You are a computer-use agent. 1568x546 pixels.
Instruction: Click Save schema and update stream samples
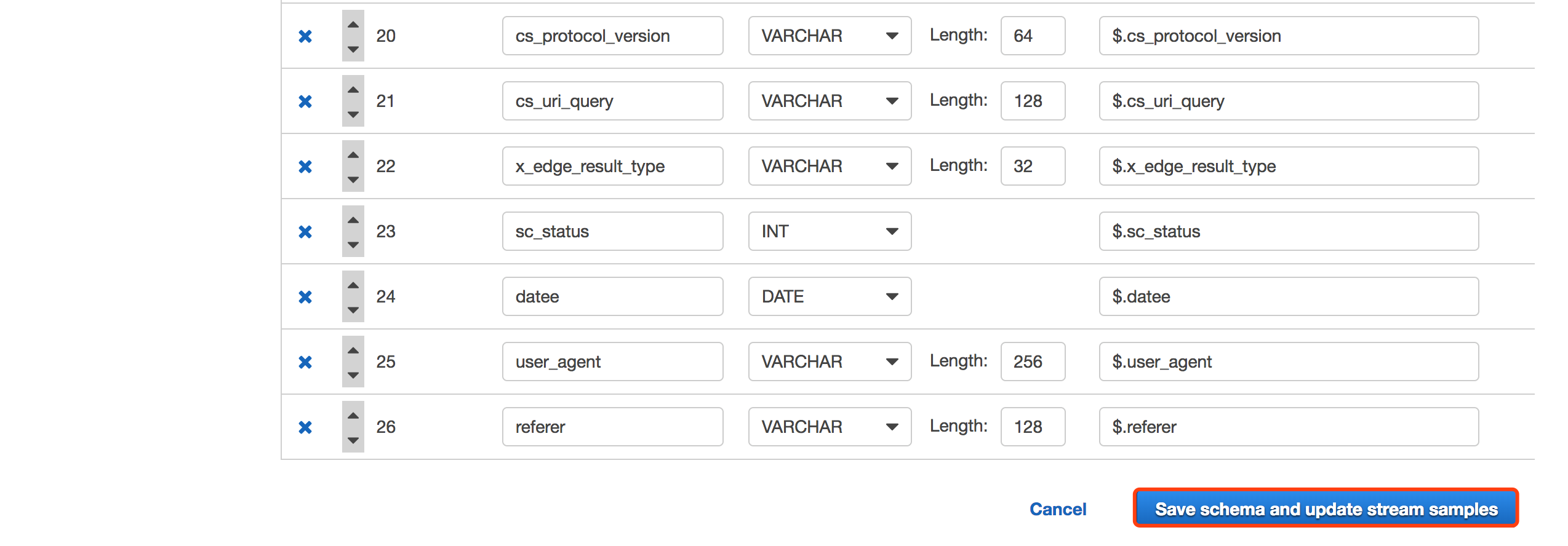1326,508
